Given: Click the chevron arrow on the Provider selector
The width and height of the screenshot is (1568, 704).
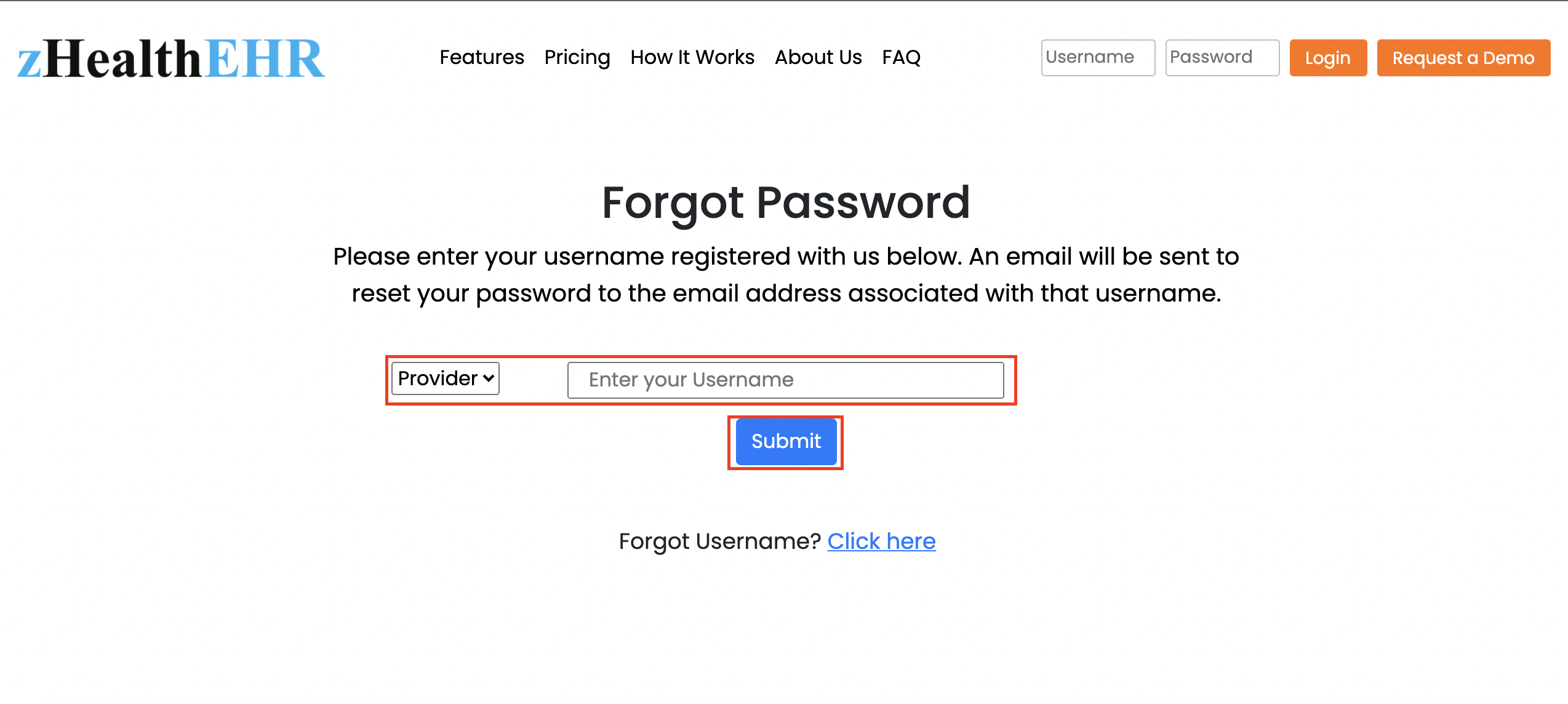Looking at the screenshot, I should pyautogui.click(x=489, y=378).
